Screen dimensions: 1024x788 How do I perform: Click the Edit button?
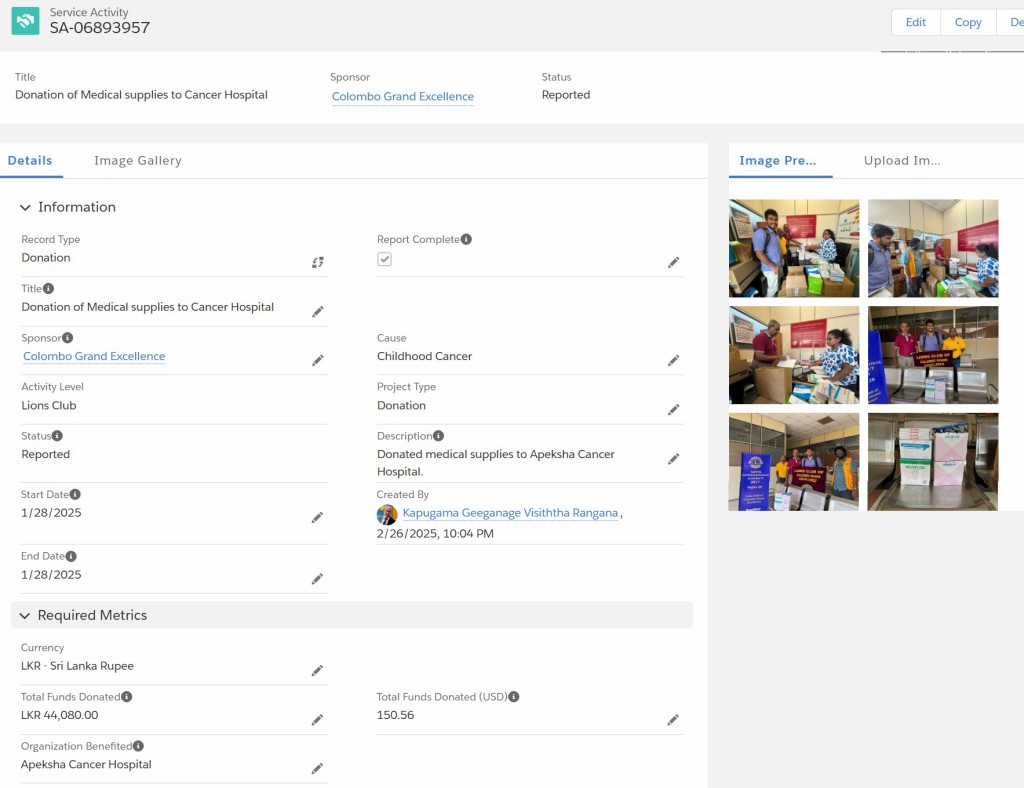[916, 22]
